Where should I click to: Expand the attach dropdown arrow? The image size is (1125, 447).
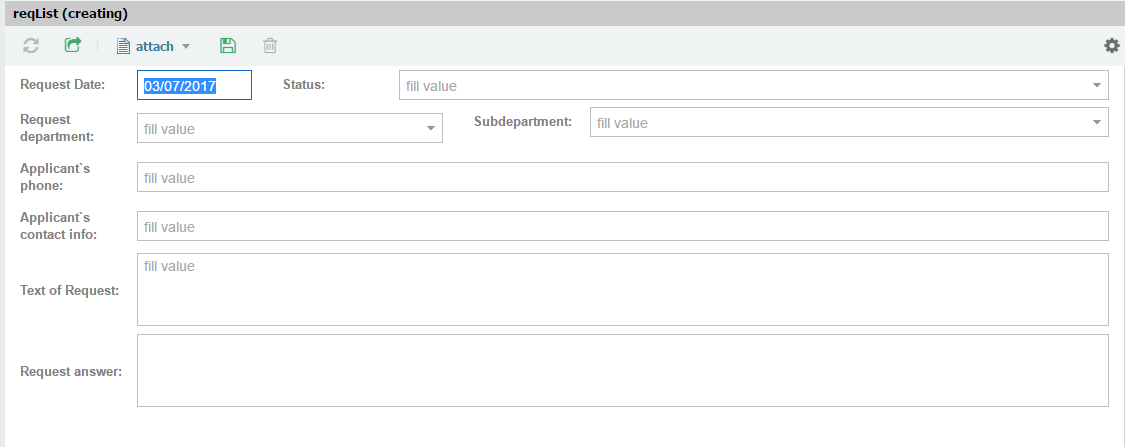[186, 47]
